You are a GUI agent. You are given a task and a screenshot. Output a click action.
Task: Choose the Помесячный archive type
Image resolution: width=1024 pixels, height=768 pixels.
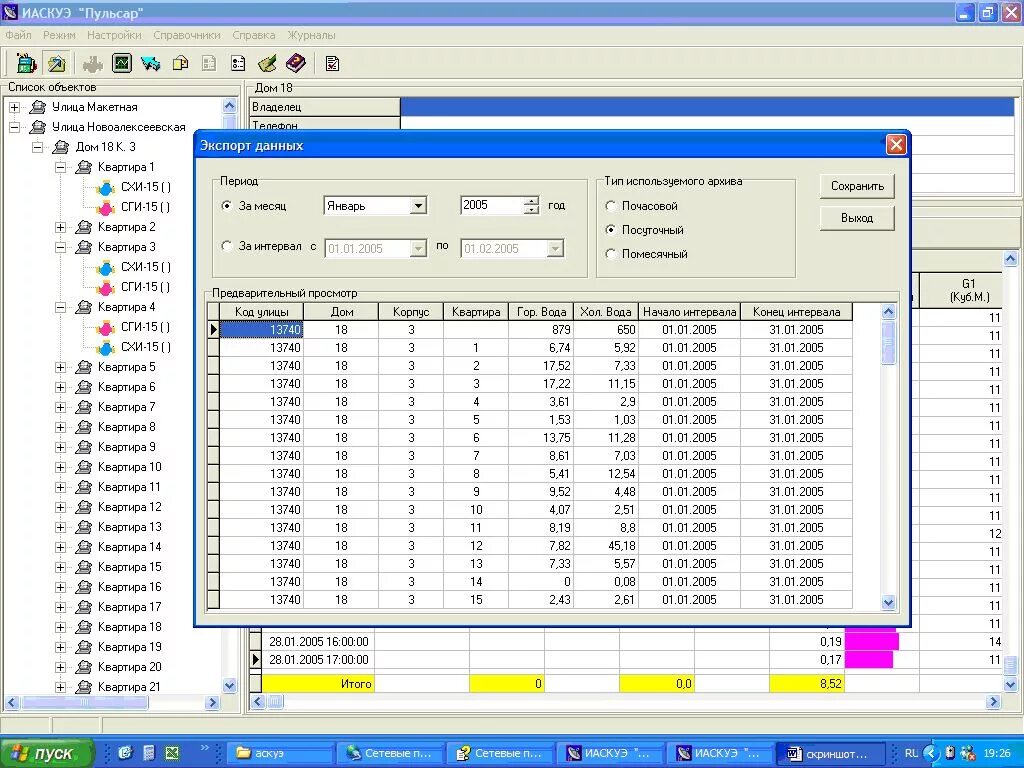(611, 254)
